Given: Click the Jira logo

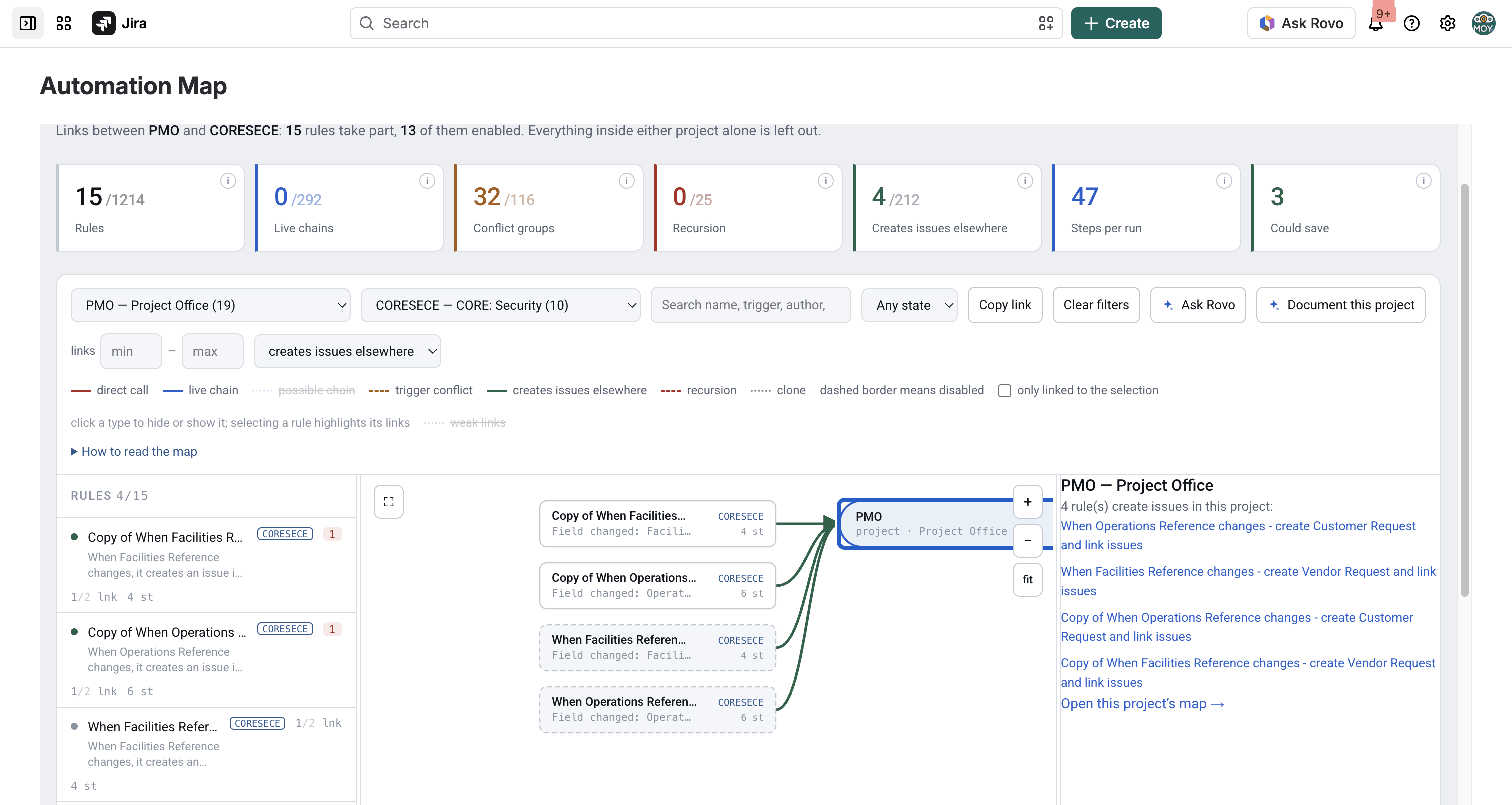Looking at the screenshot, I should click(x=119, y=23).
